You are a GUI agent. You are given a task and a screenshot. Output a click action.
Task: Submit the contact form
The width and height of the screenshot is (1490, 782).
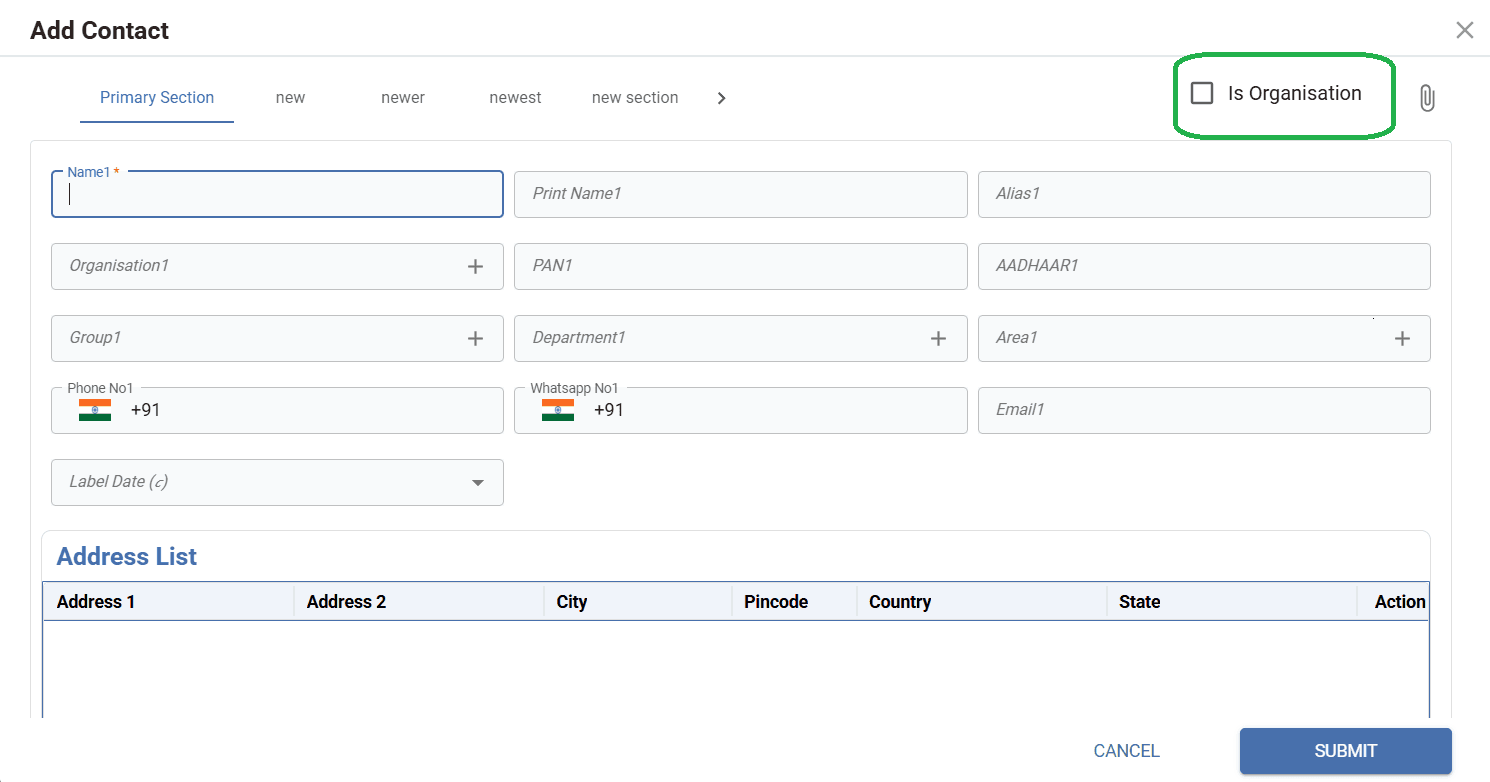(x=1346, y=751)
